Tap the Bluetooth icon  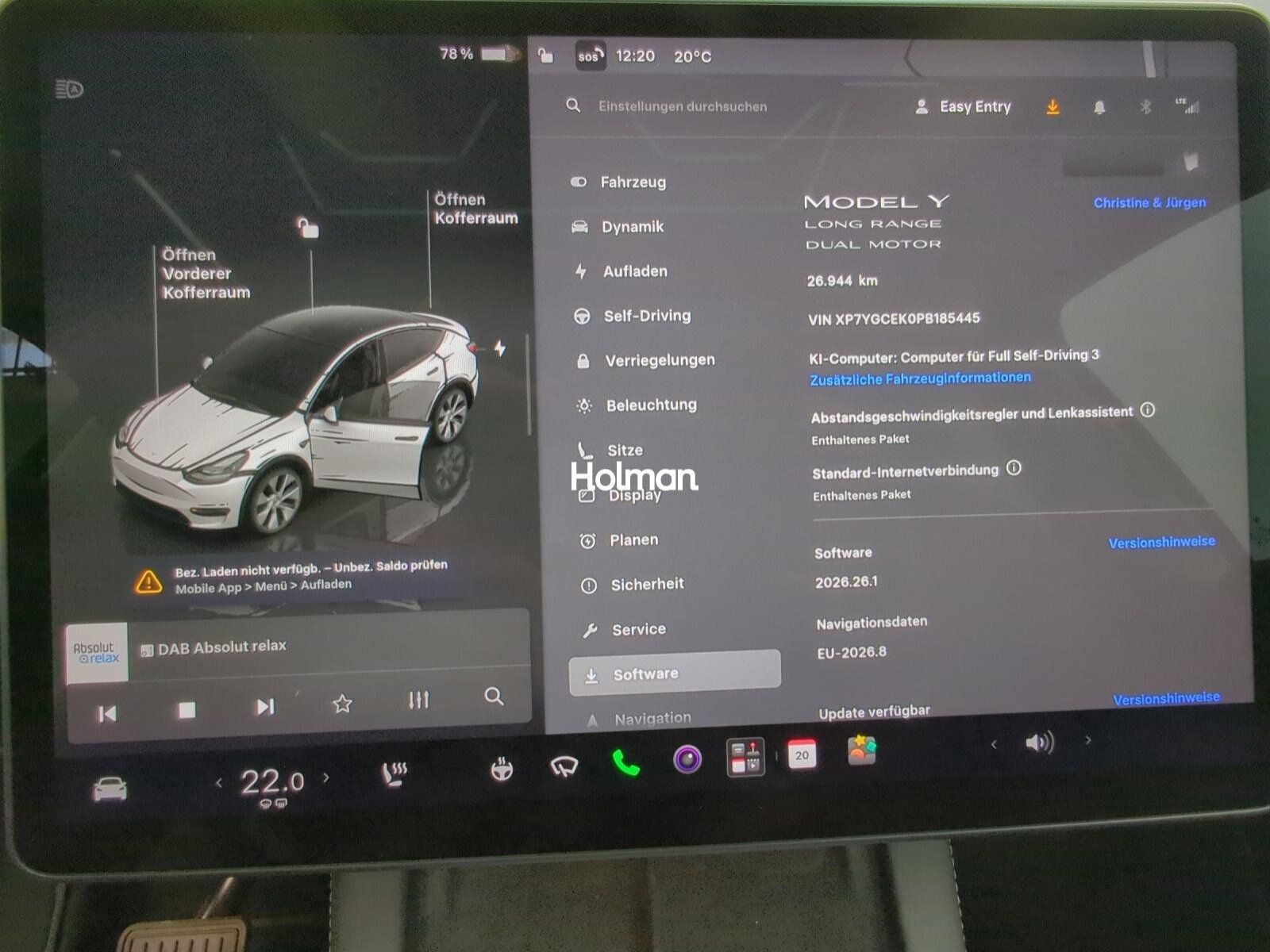point(1145,106)
